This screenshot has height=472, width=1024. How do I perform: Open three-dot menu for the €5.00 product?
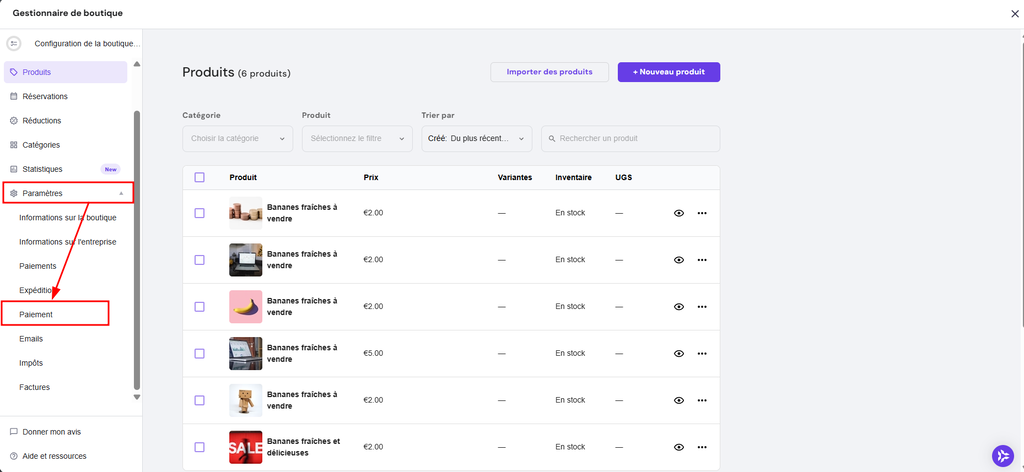click(x=702, y=353)
